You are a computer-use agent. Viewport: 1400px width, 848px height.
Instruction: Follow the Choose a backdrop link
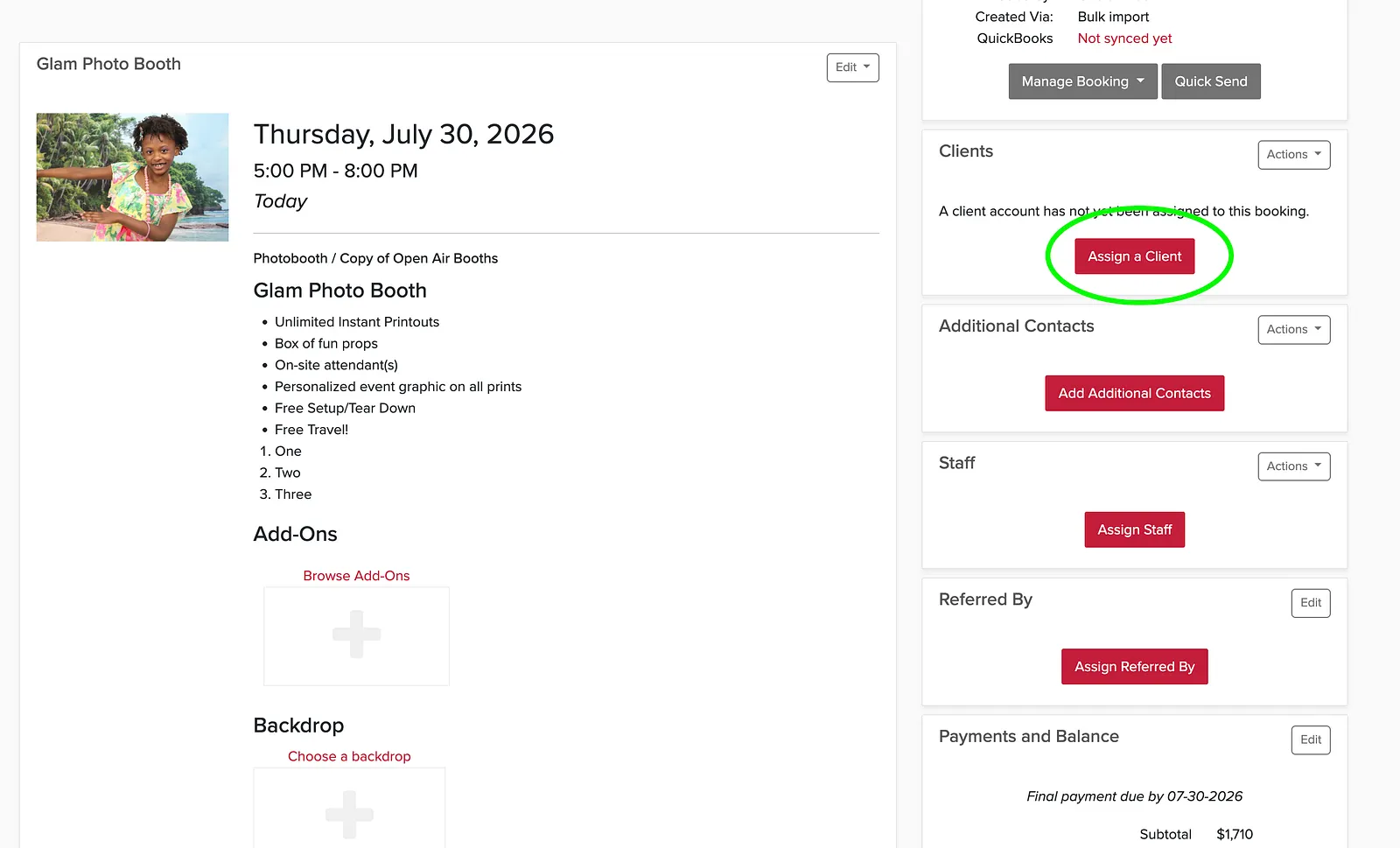coord(349,756)
